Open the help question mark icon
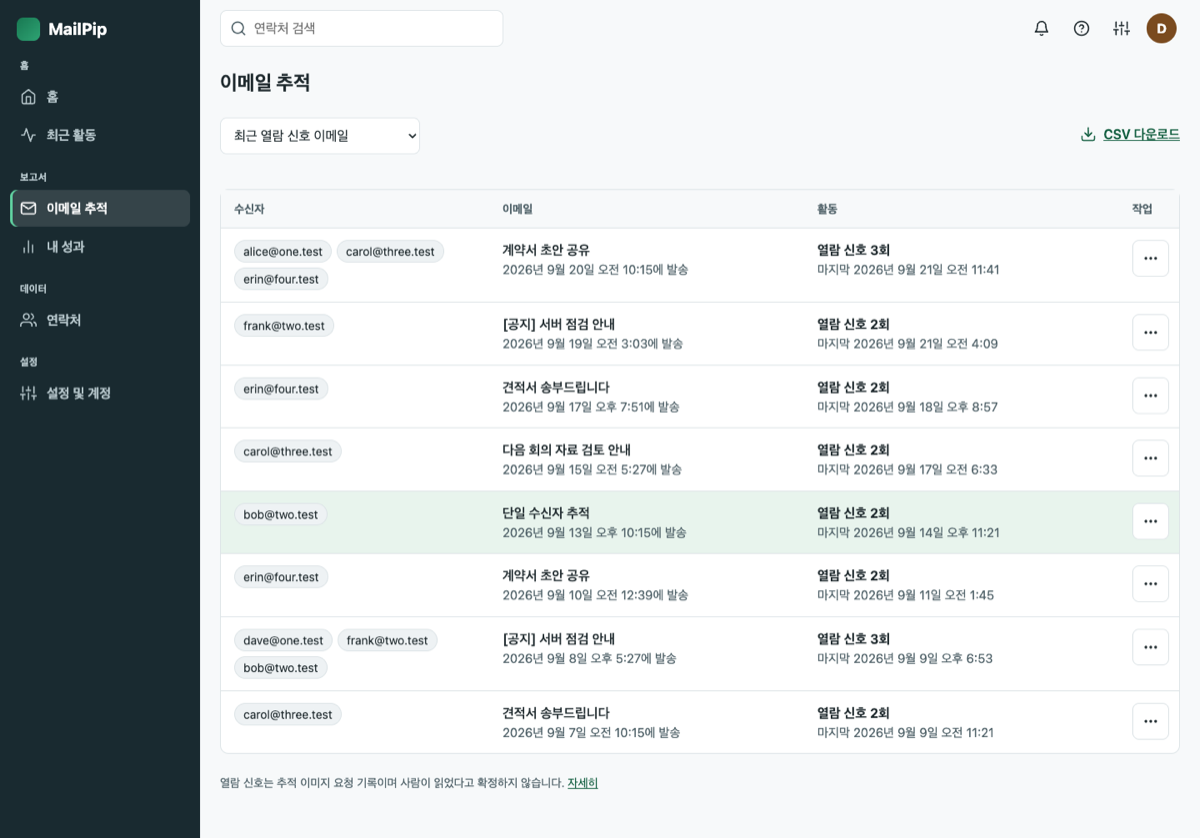Screen dimensions: 1200x838 1081,28
